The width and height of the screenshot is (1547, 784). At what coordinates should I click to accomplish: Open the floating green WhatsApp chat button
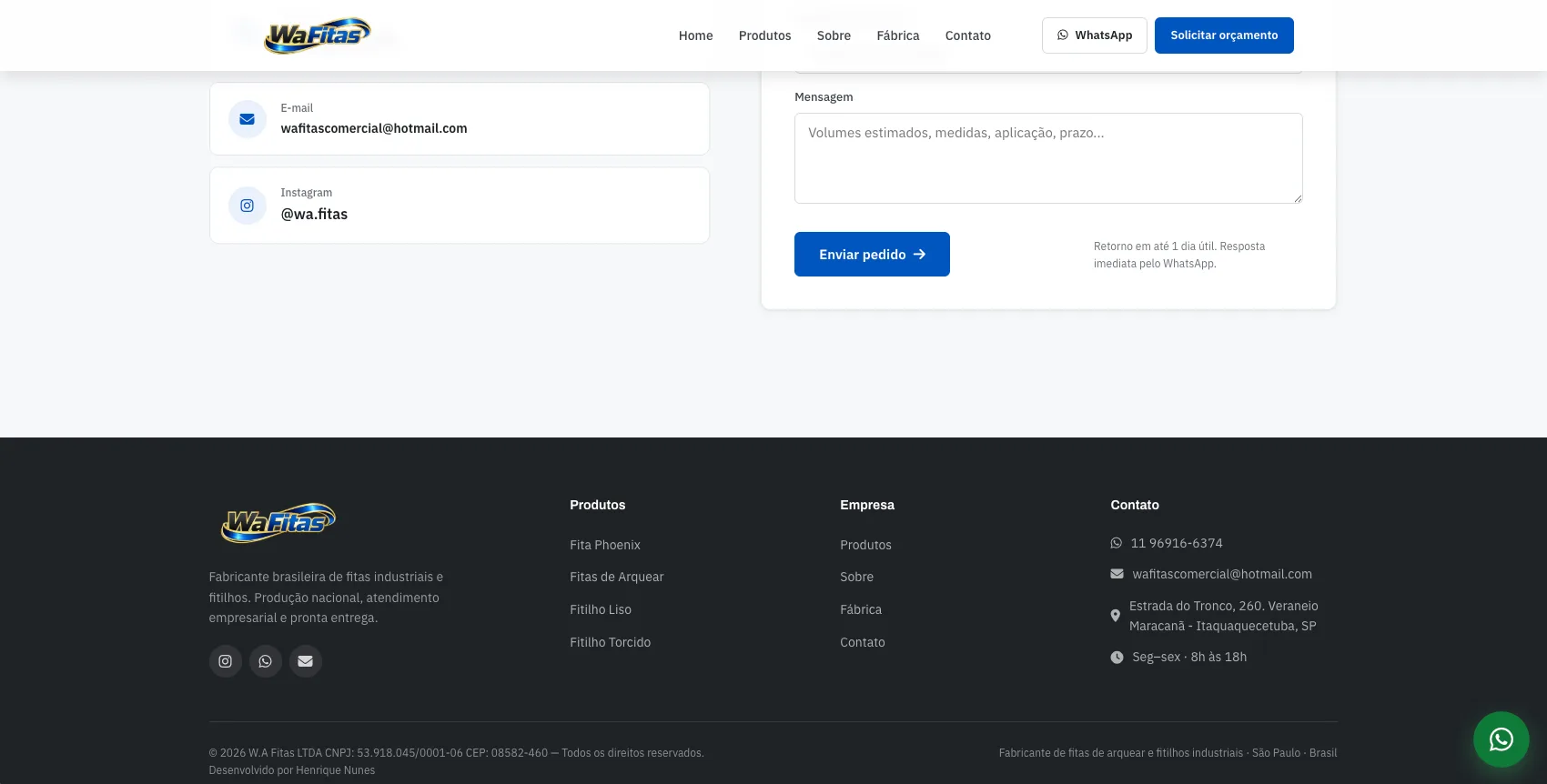[1501, 739]
